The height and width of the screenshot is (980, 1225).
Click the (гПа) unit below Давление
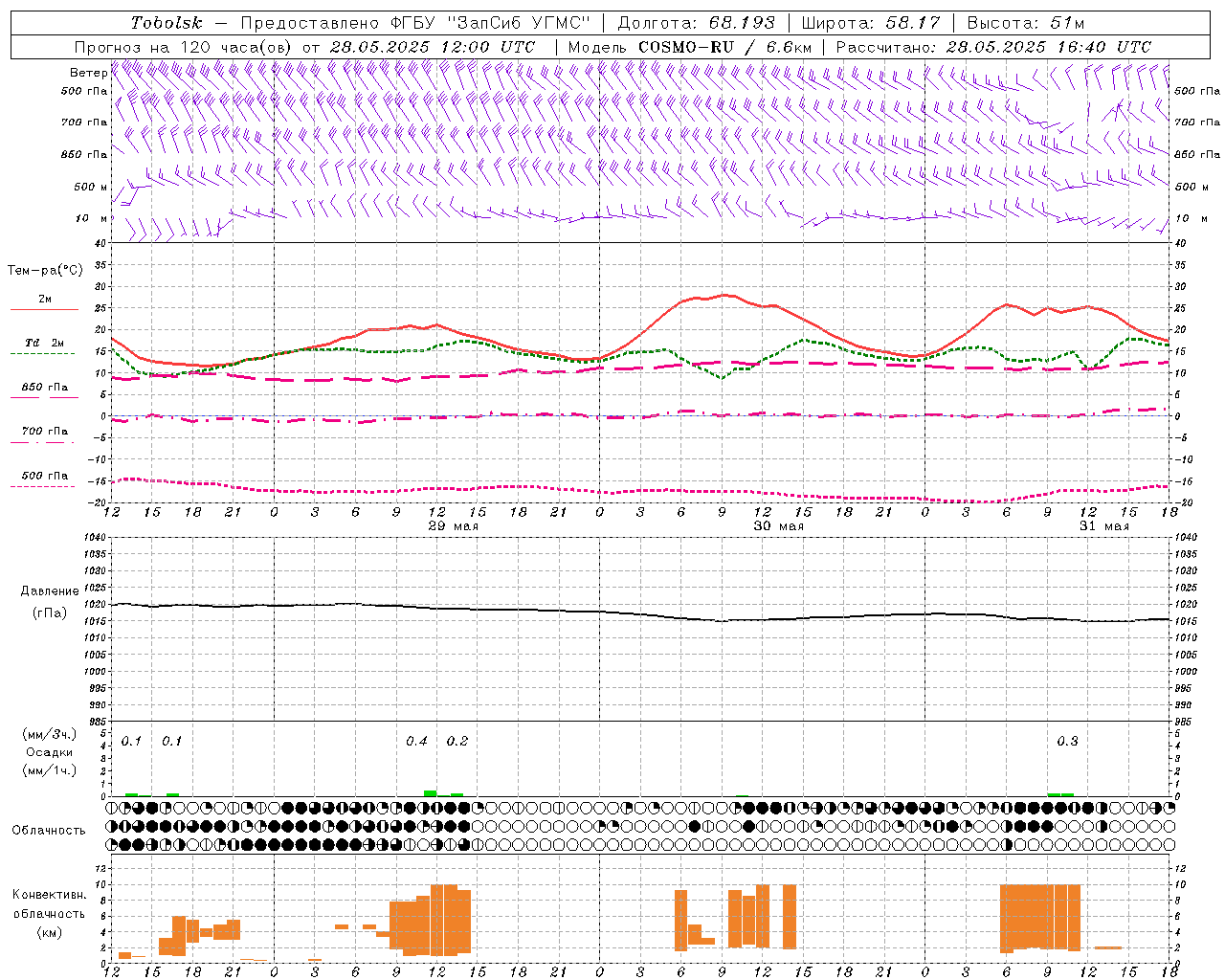click(50, 612)
